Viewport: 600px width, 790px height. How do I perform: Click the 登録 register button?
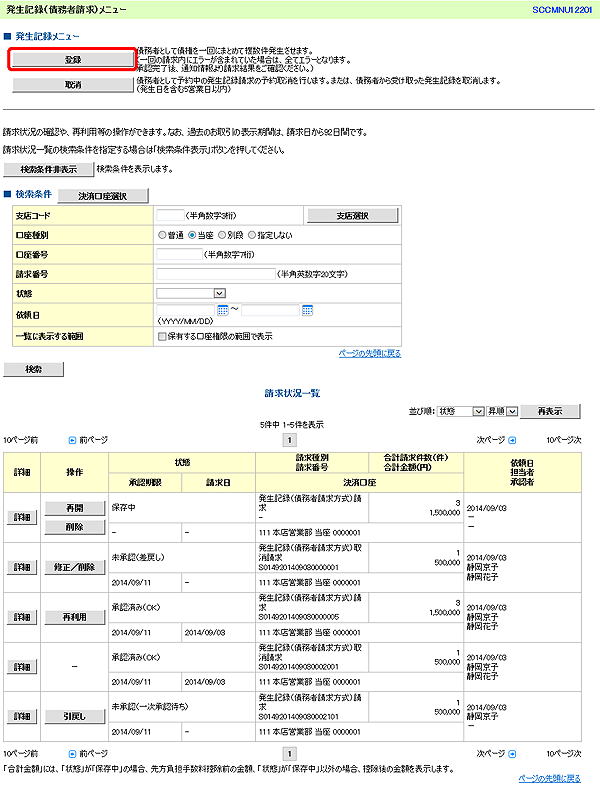tap(73, 59)
